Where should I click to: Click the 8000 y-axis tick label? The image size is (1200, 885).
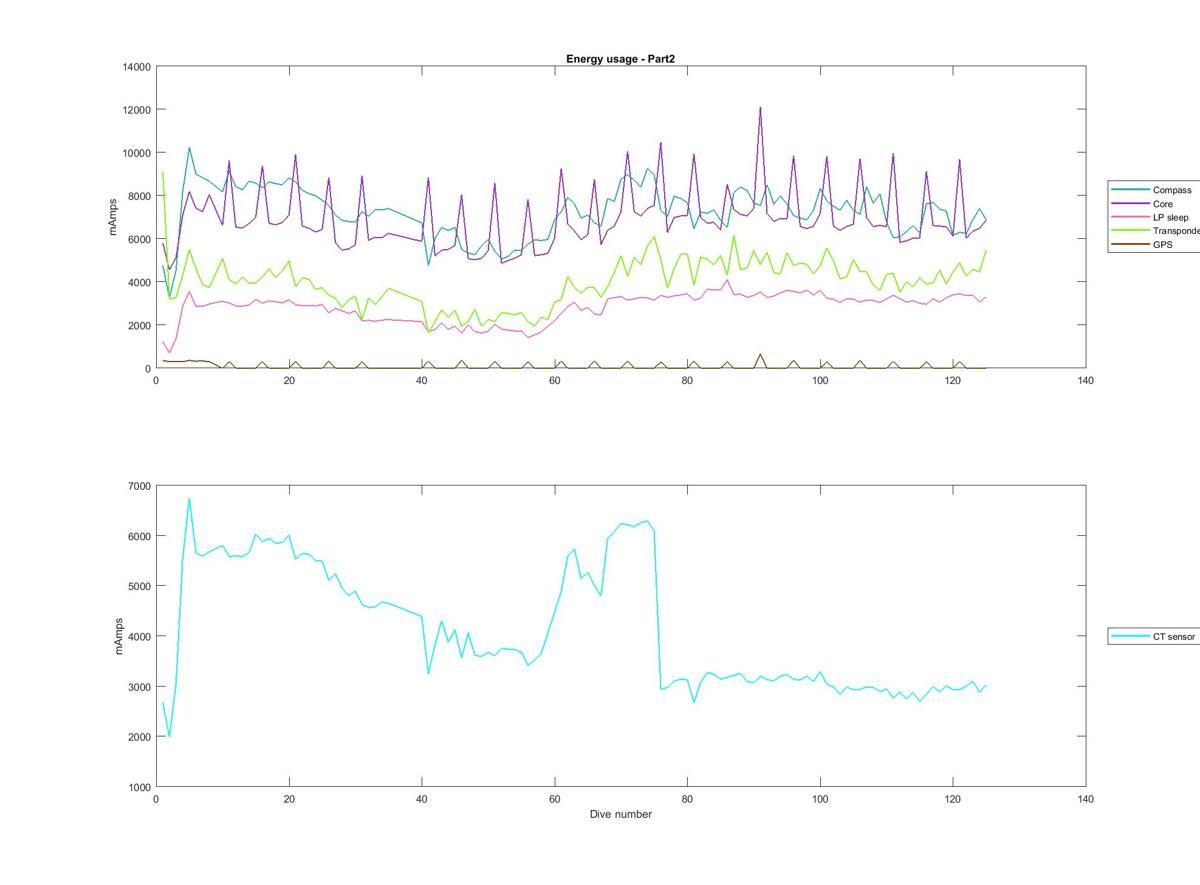[140, 196]
